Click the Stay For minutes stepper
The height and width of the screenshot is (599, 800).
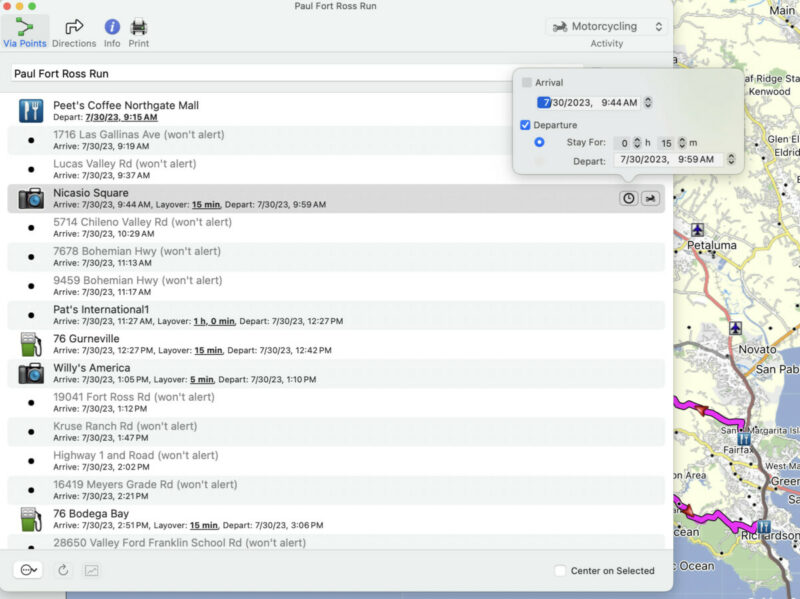point(682,143)
